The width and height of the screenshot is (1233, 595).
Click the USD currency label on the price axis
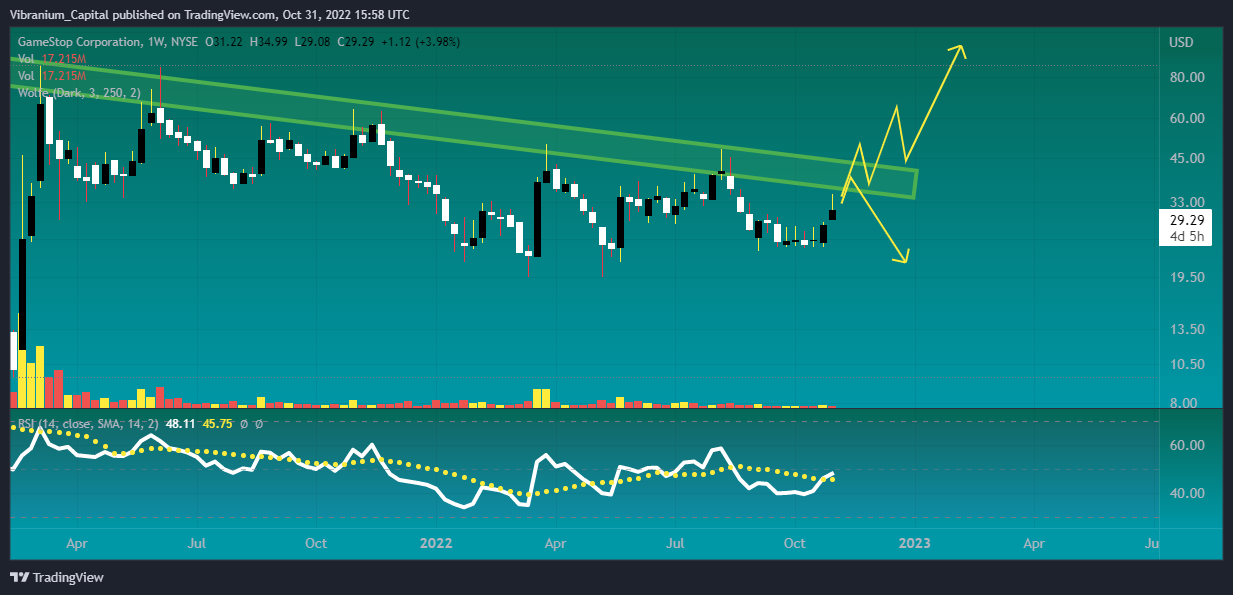tap(1181, 42)
